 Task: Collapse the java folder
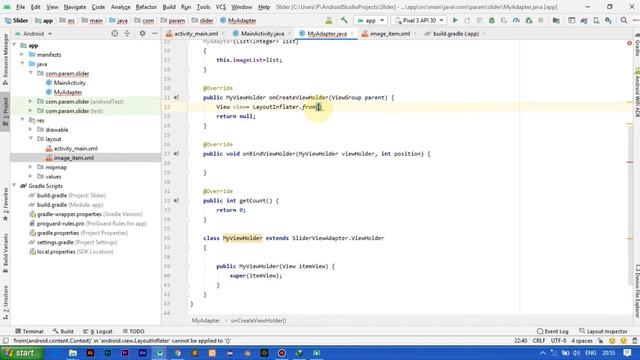click(x=22, y=64)
